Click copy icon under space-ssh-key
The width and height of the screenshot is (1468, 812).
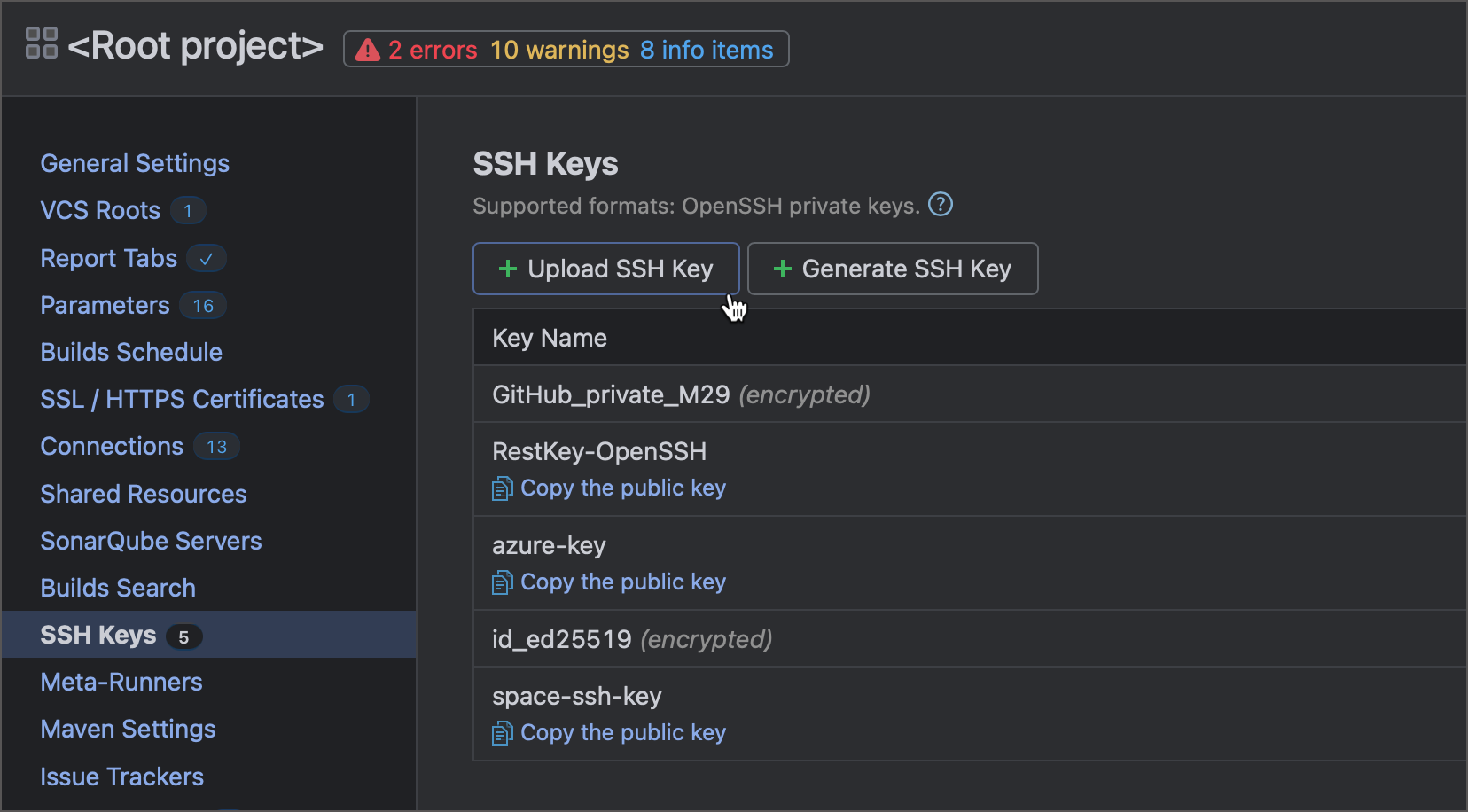pyautogui.click(x=502, y=733)
